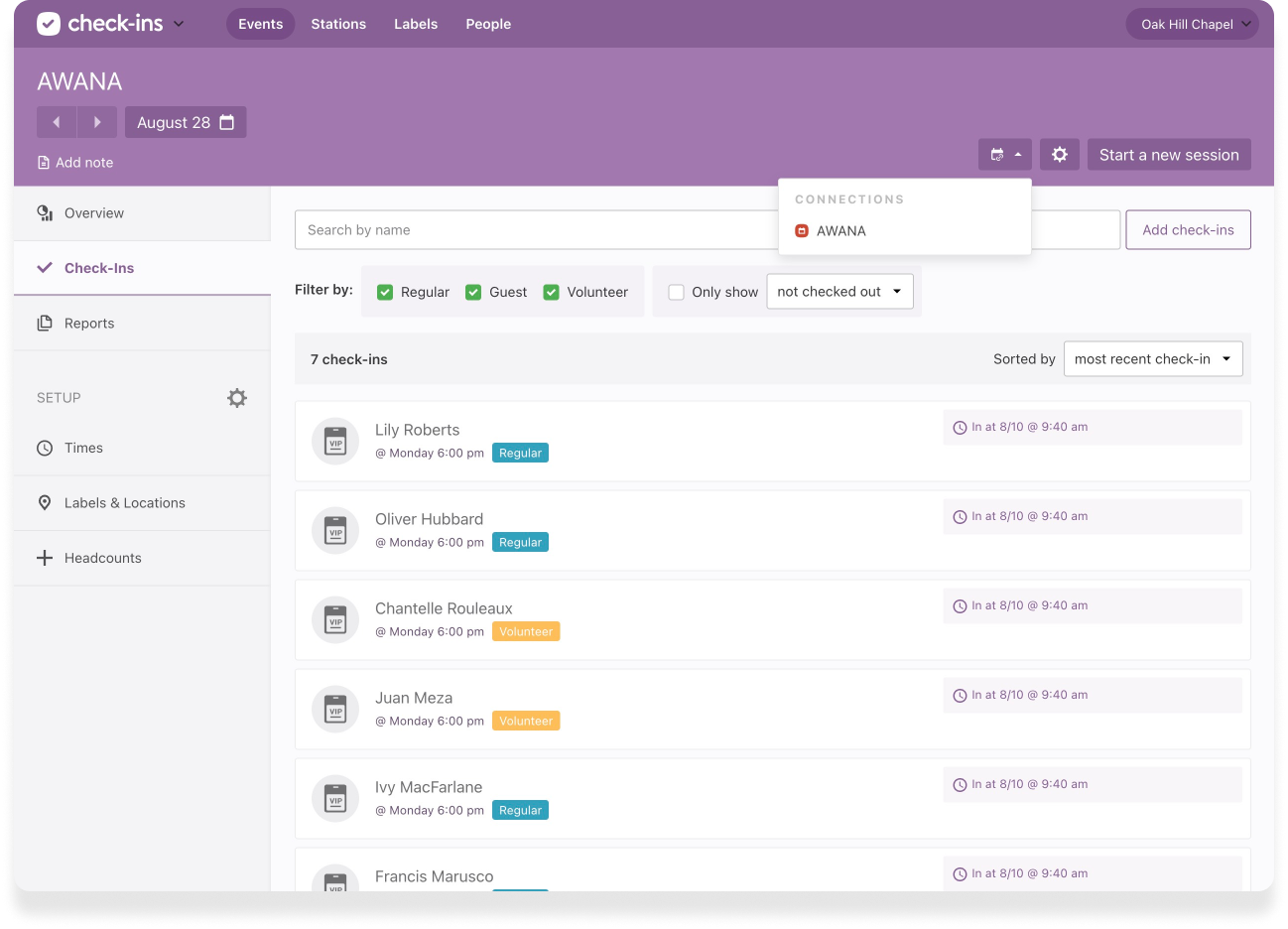Click the Start a new session button
The image size is (1288, 929).
click(1169, 155)
